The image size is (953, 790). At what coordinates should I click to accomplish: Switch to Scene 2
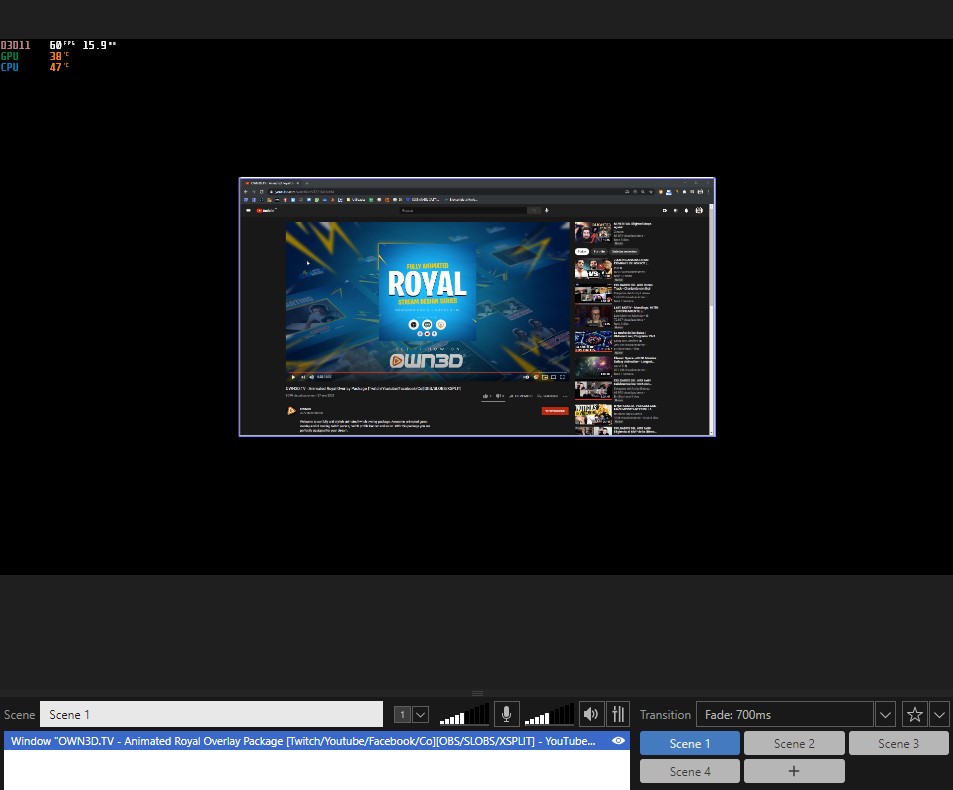click(793, 743)
